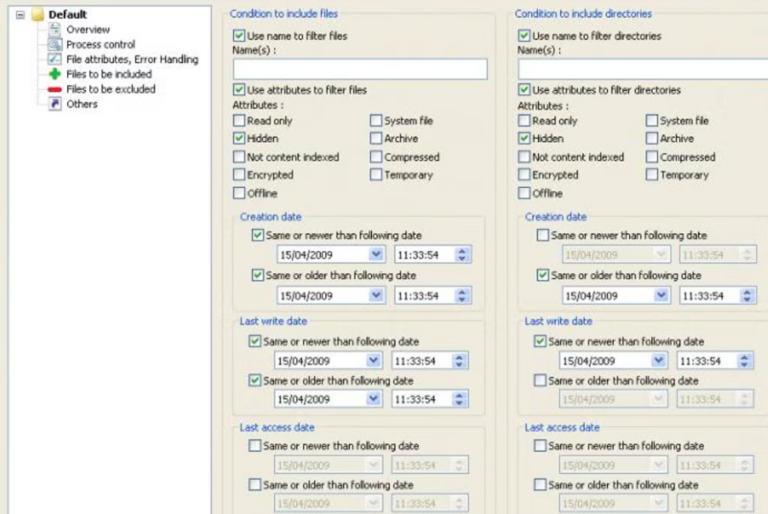Check directories Last write Same or older
The height and width of the screenshot is (514, 768).
pos(540,380)
